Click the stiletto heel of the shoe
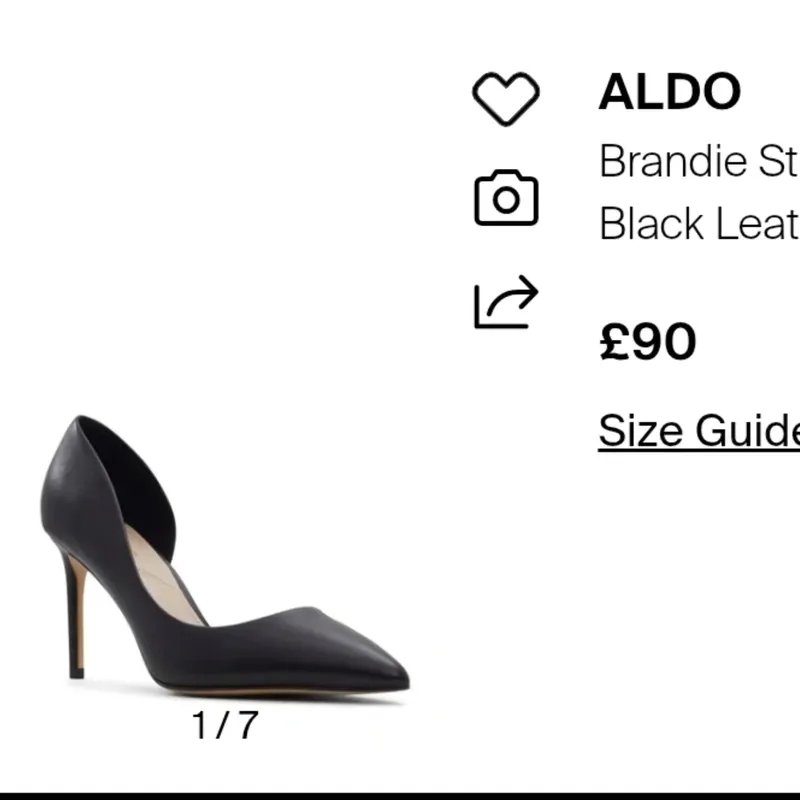This screenshot has height=800, width=800. point(75,620)
